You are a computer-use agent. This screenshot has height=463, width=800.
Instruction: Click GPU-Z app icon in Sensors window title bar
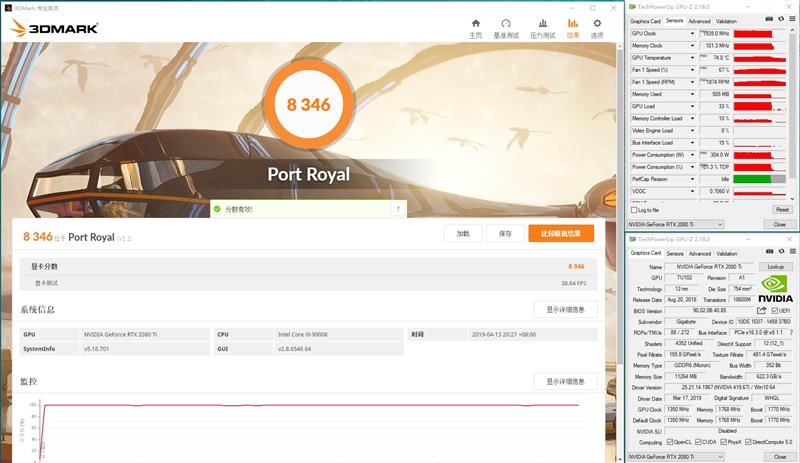(x=633, y=7)
